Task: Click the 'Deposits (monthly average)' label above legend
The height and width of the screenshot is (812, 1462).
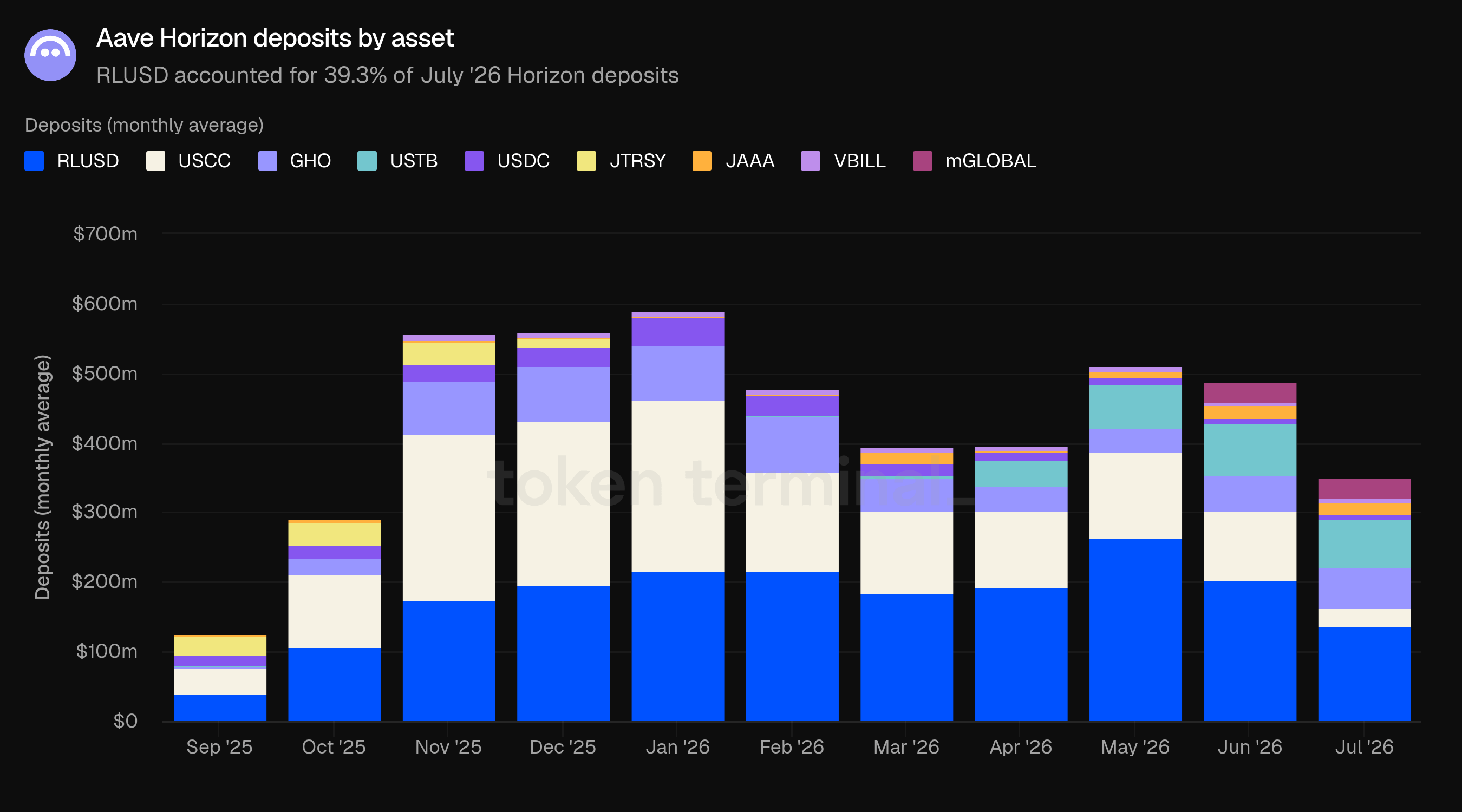Action: [x=144, y=125]
